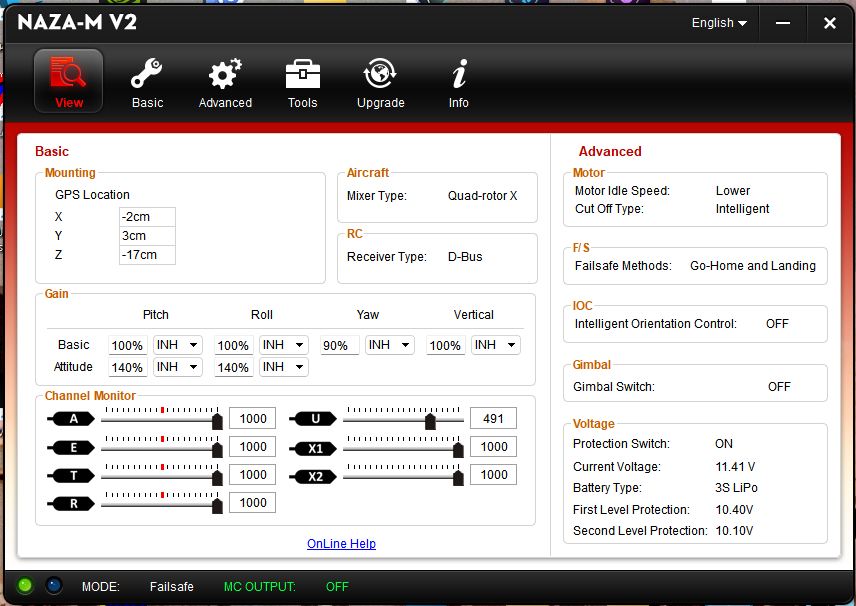Click channel U slider handle
856x606 pixels.
[430, 421]
